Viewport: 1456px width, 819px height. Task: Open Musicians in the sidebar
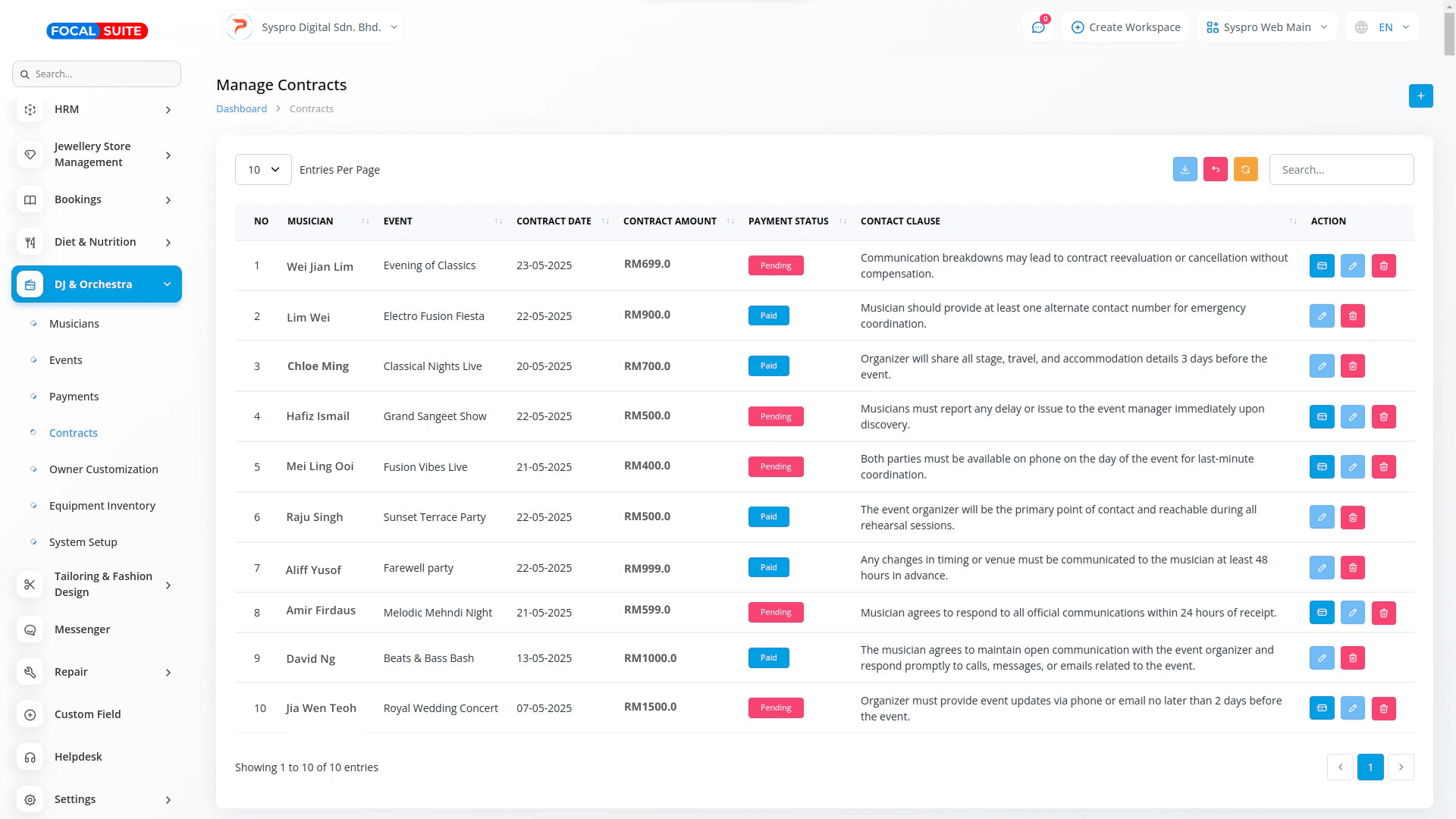[x=74, y=324]
